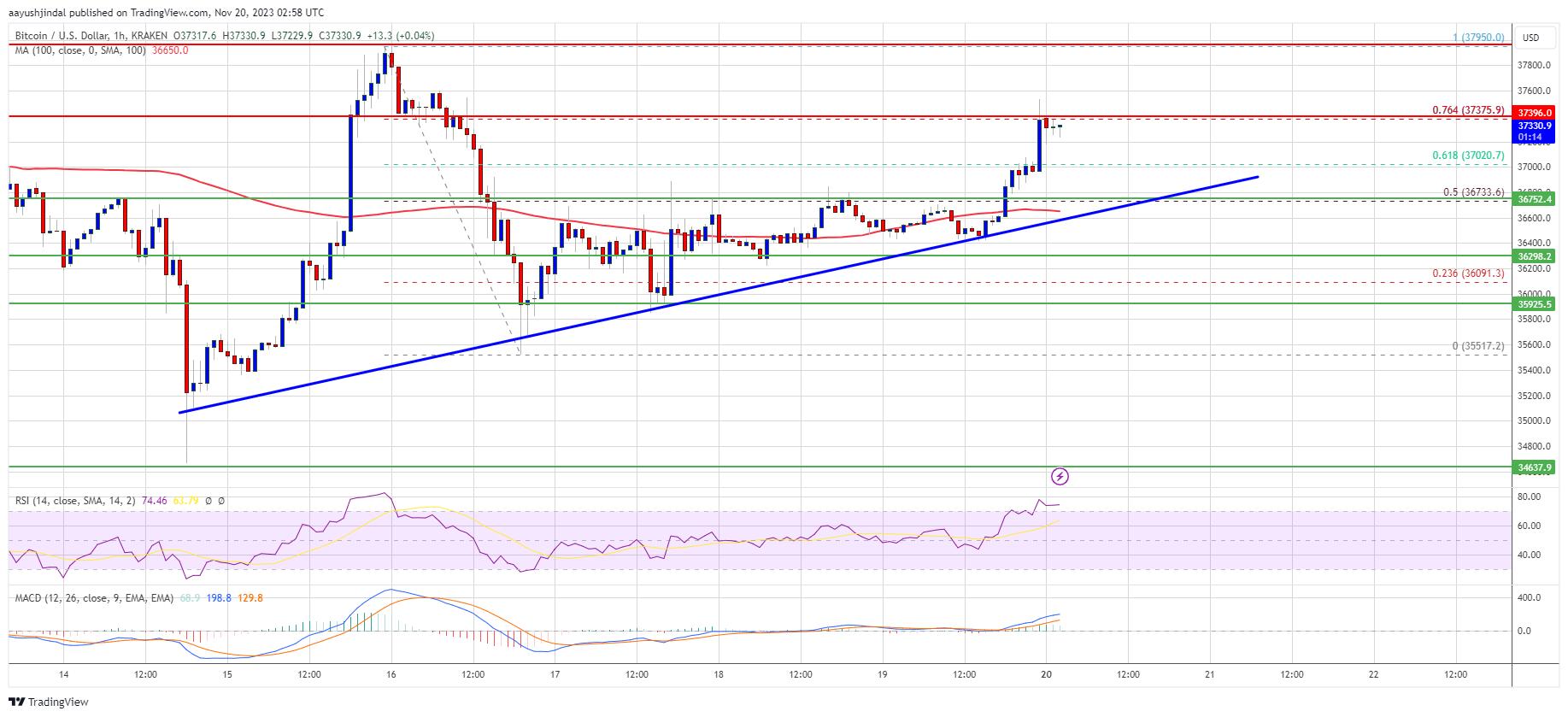Viewport: 1568px width, 717px height.
Task: Click the red 37396.0 price tag
Action: tap(1534, 113)
